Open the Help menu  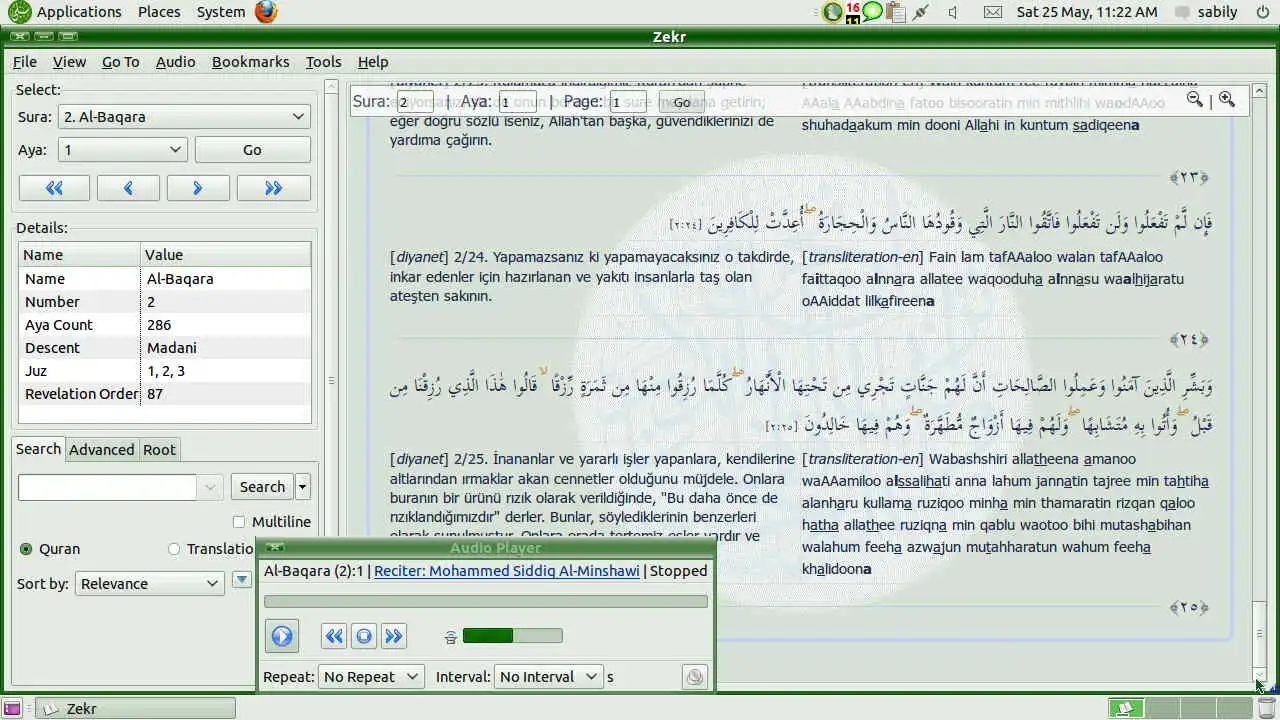[373, 62]
